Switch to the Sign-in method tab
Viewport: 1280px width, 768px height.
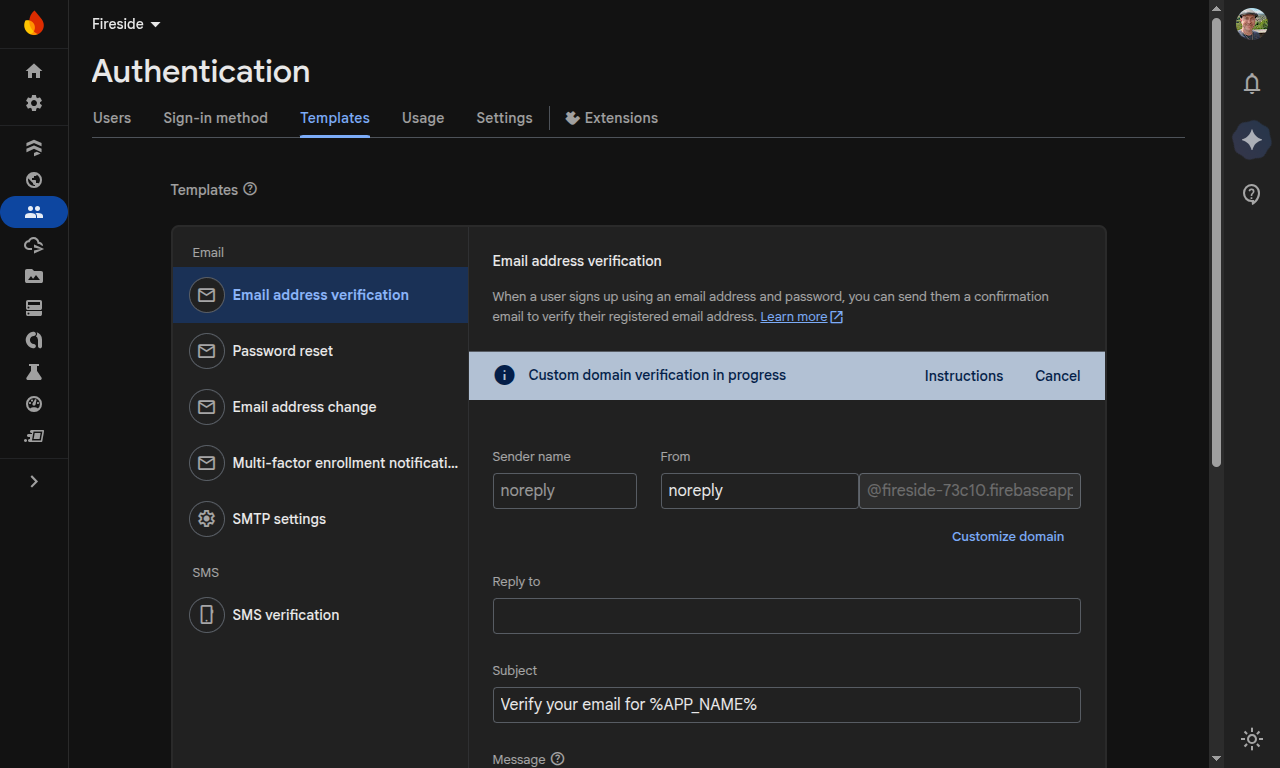coord(215,118)
